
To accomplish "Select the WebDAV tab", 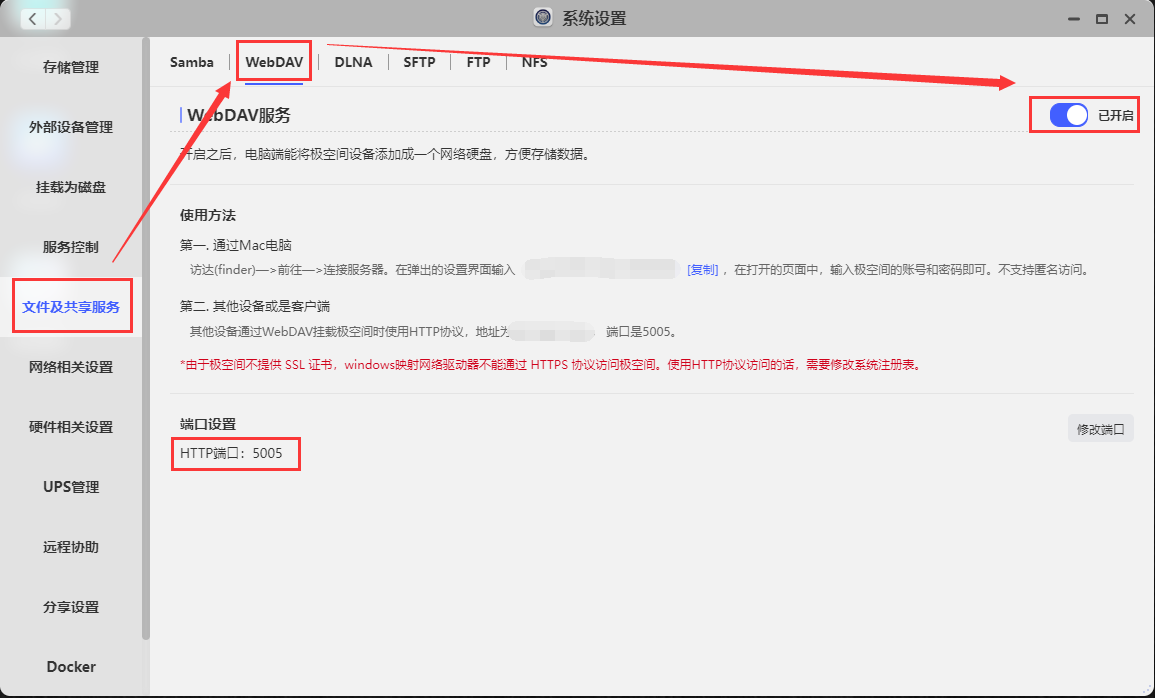I will coord(274,62).
